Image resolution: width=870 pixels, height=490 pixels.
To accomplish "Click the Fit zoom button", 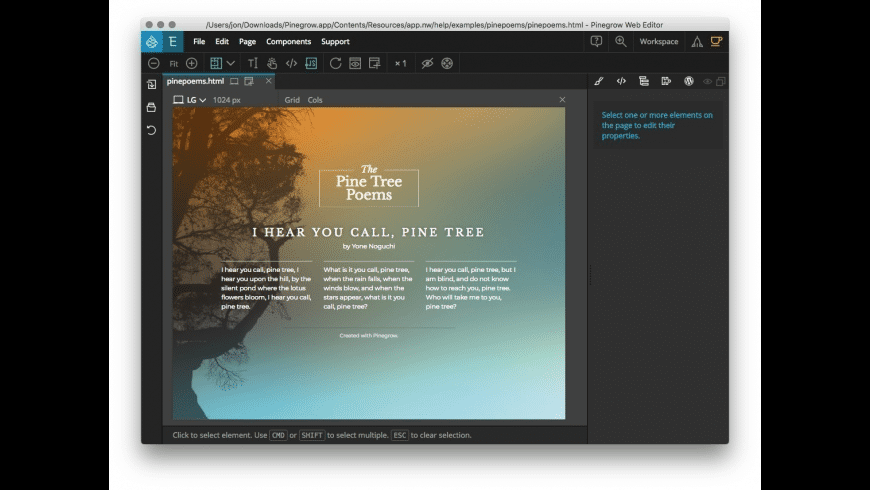I will pyautogui.click(x=173, y=63).
